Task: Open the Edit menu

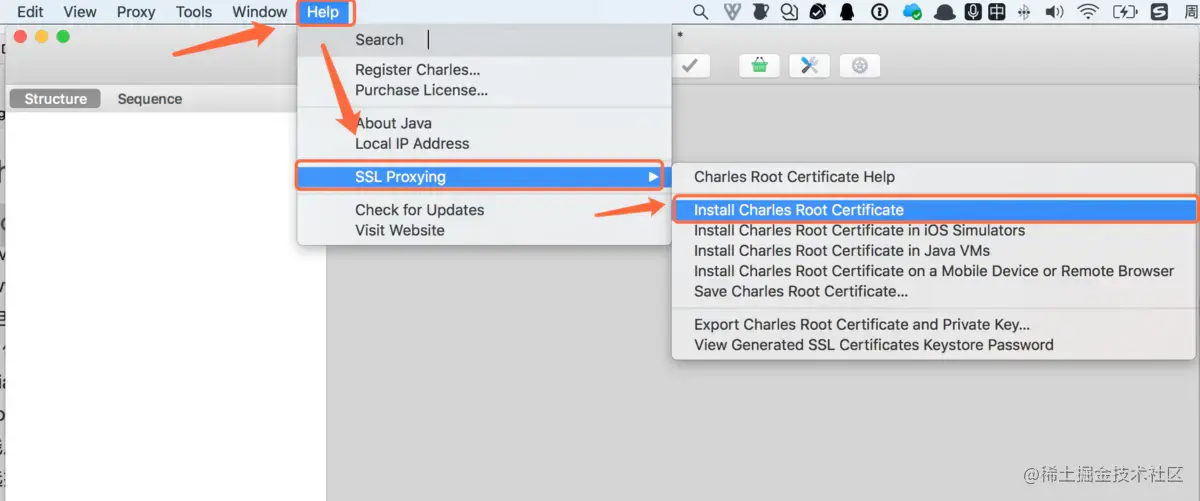Action: (x=30, y=12)
